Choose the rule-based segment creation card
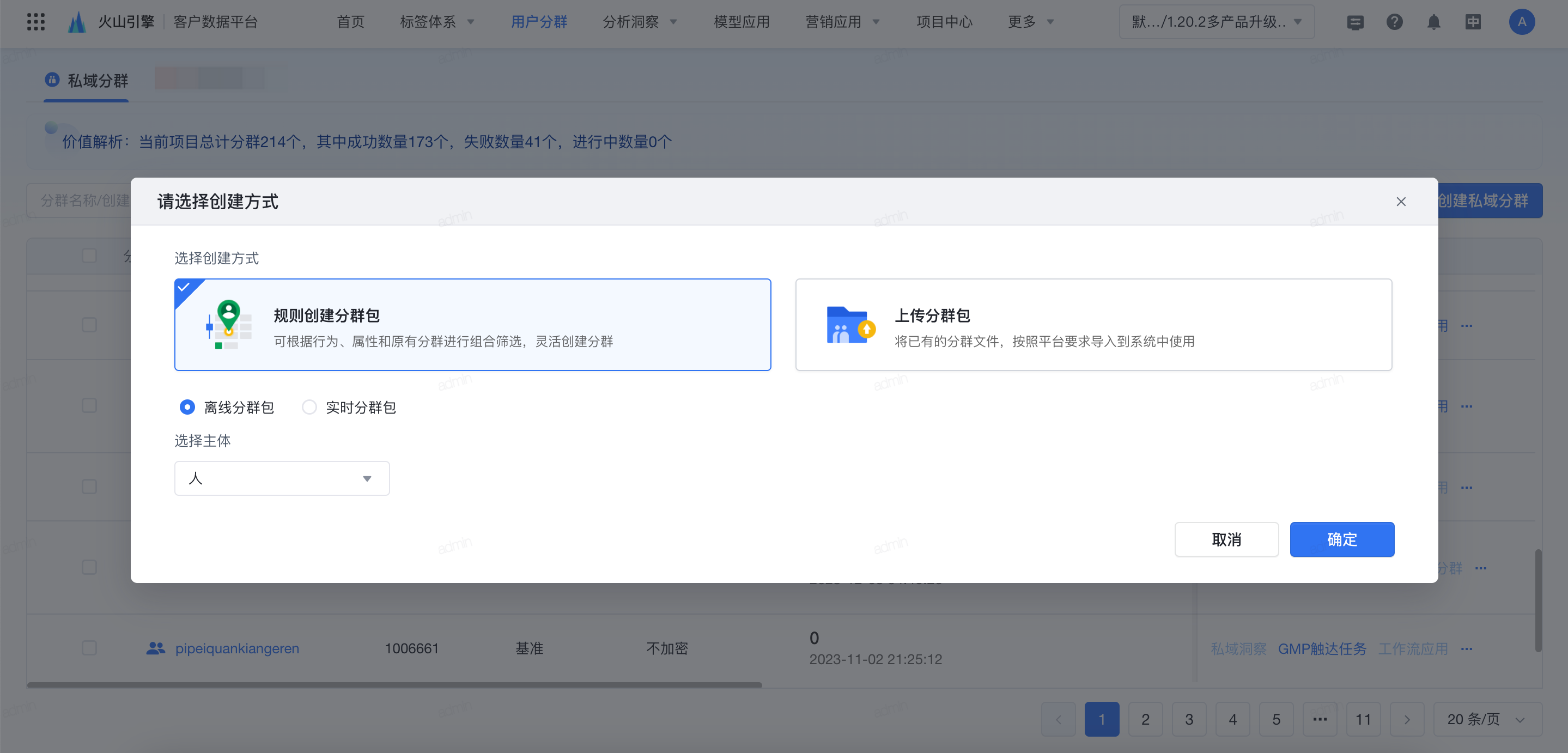1568x753 pixels. coord(472,324)
